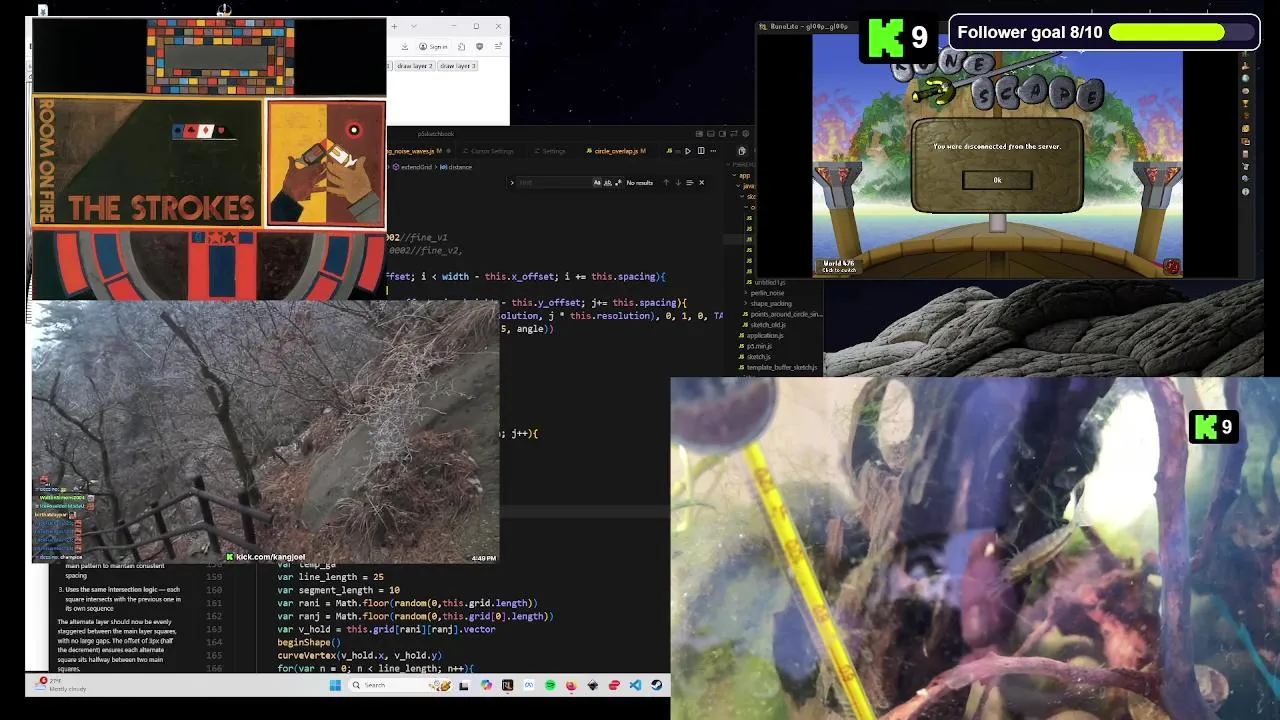Open template_buffer_sketch.js in Explorer
Viewport: 1280px width, 720px height.
point(782,367)
